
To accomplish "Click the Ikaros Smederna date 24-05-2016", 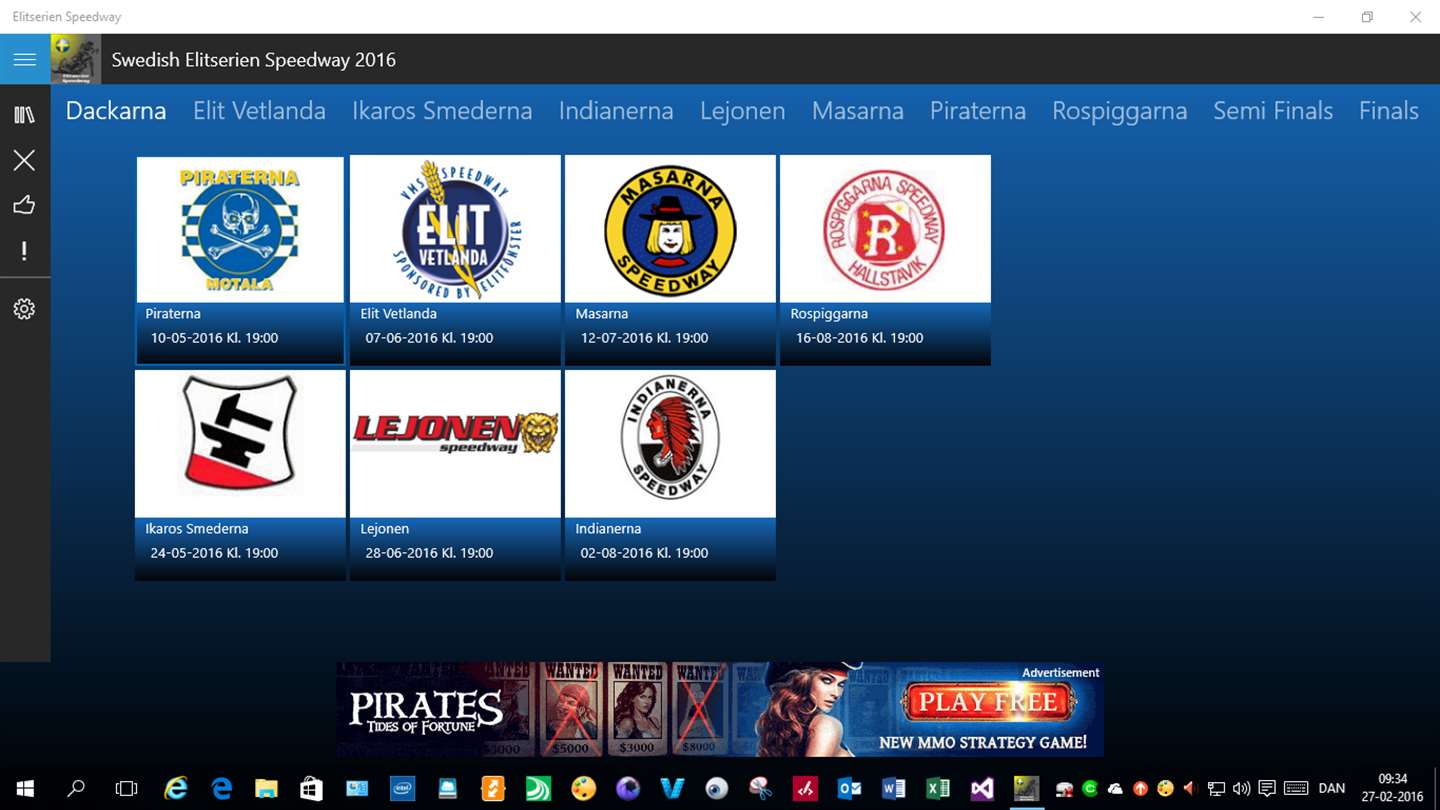I will pyautogui.click(x=214, y=553).
